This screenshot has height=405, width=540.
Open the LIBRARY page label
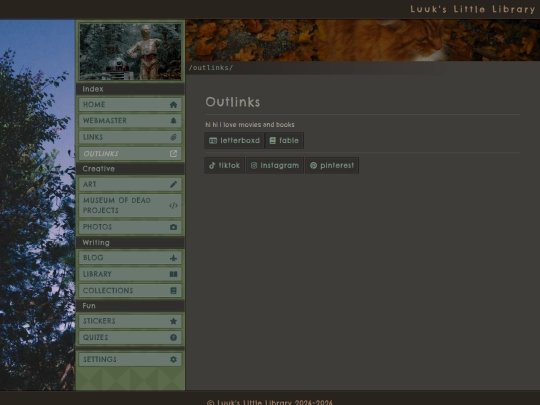(x=97, y=274)
